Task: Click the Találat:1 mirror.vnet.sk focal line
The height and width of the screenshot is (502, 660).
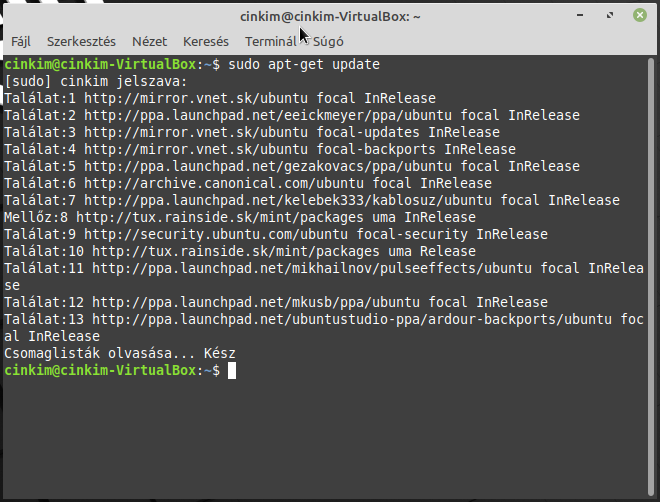Action: pyautogui.click(x=220, y=98)
